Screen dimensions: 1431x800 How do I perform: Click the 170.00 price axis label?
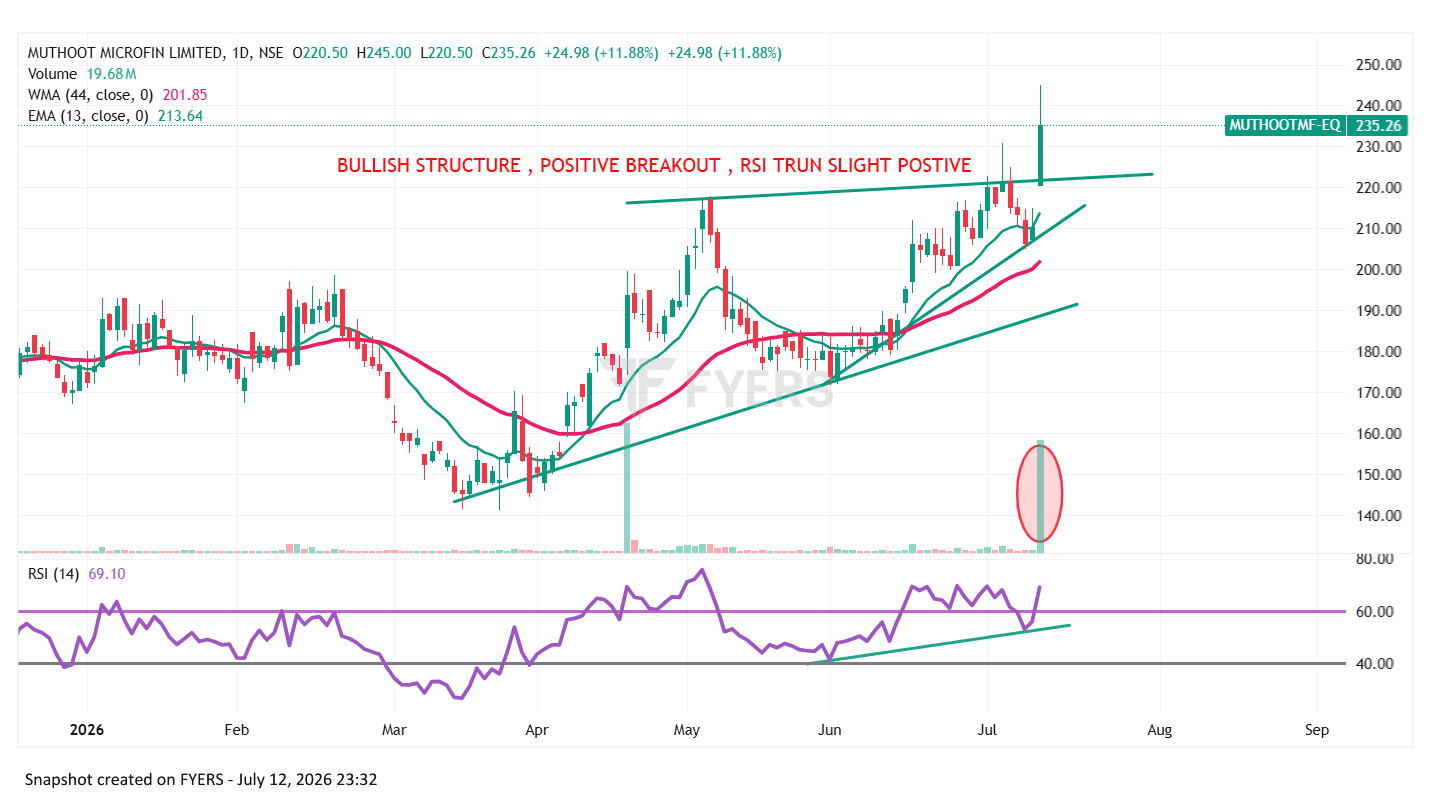point(1378,393)
